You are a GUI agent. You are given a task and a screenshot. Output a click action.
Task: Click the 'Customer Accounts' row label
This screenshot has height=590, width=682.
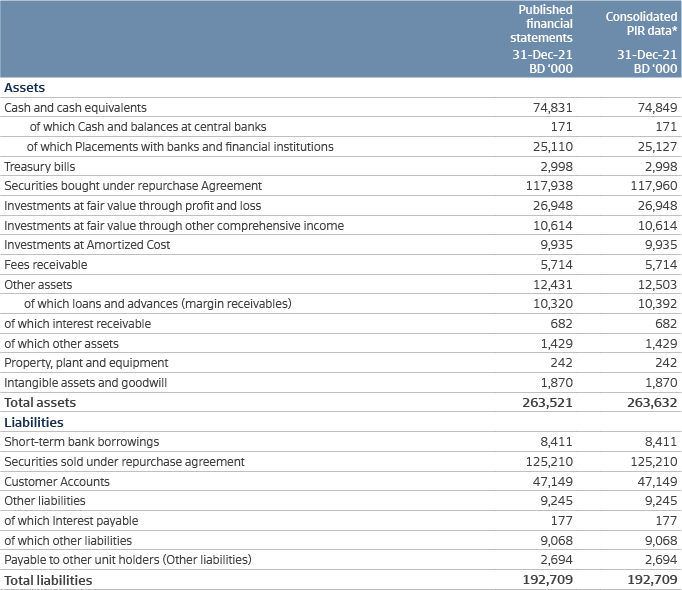click(x=57, y=481)
